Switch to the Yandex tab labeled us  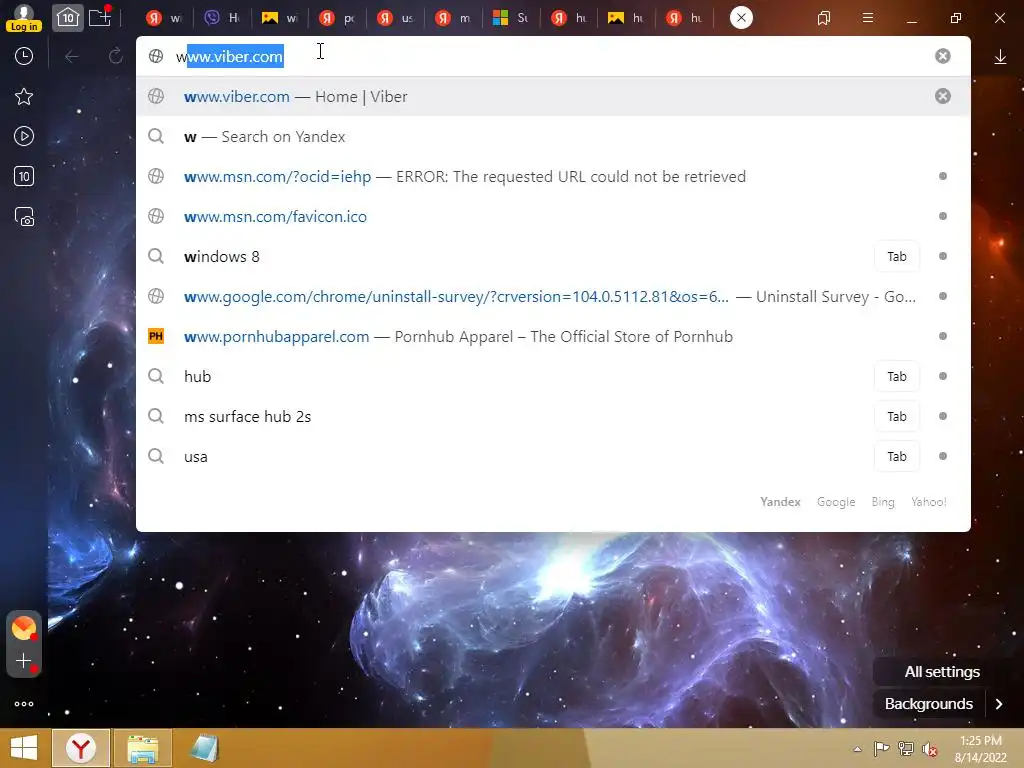[x=396, y=18]
